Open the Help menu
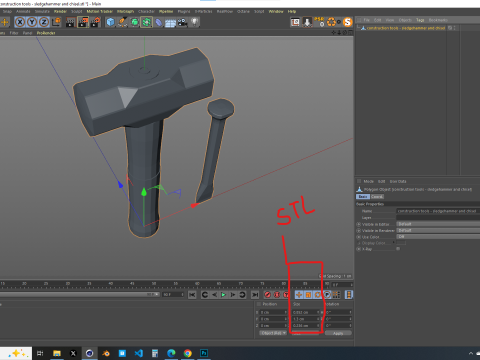 pos(292,11)
